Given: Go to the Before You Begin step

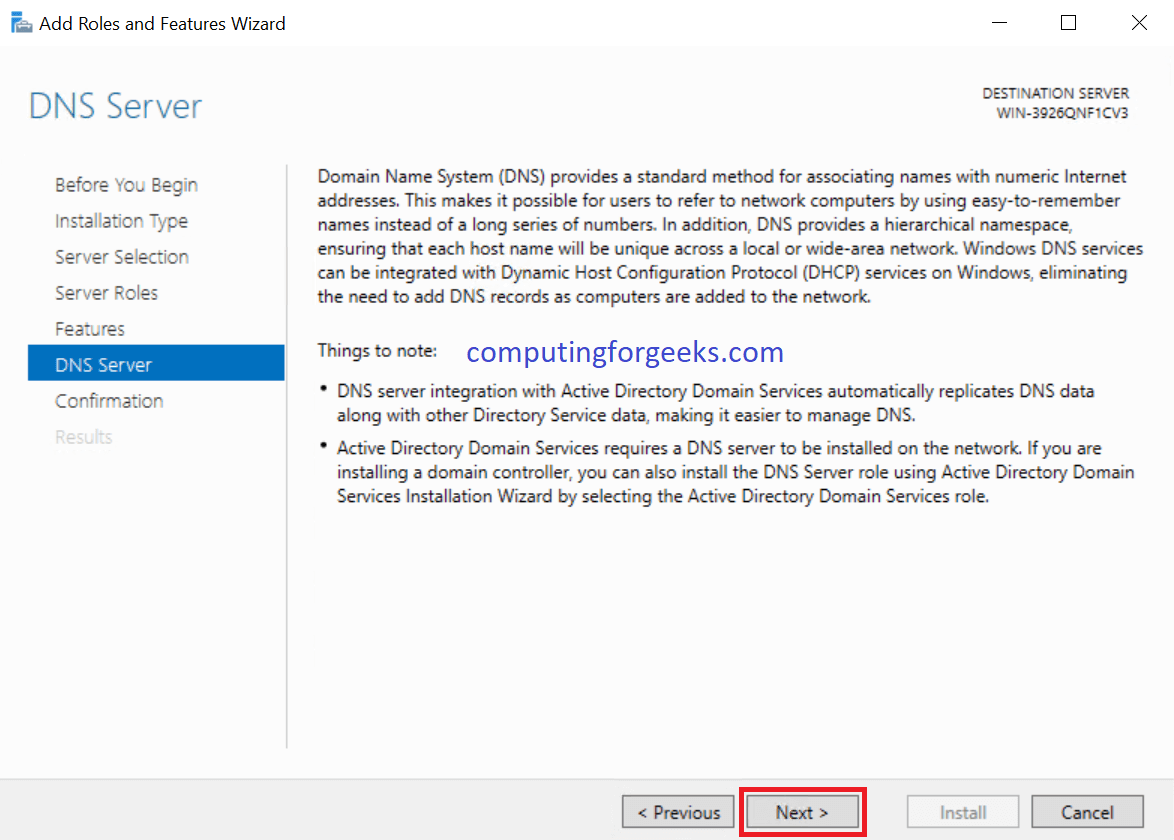Looking at the screenshot, I should coord(126,185).
